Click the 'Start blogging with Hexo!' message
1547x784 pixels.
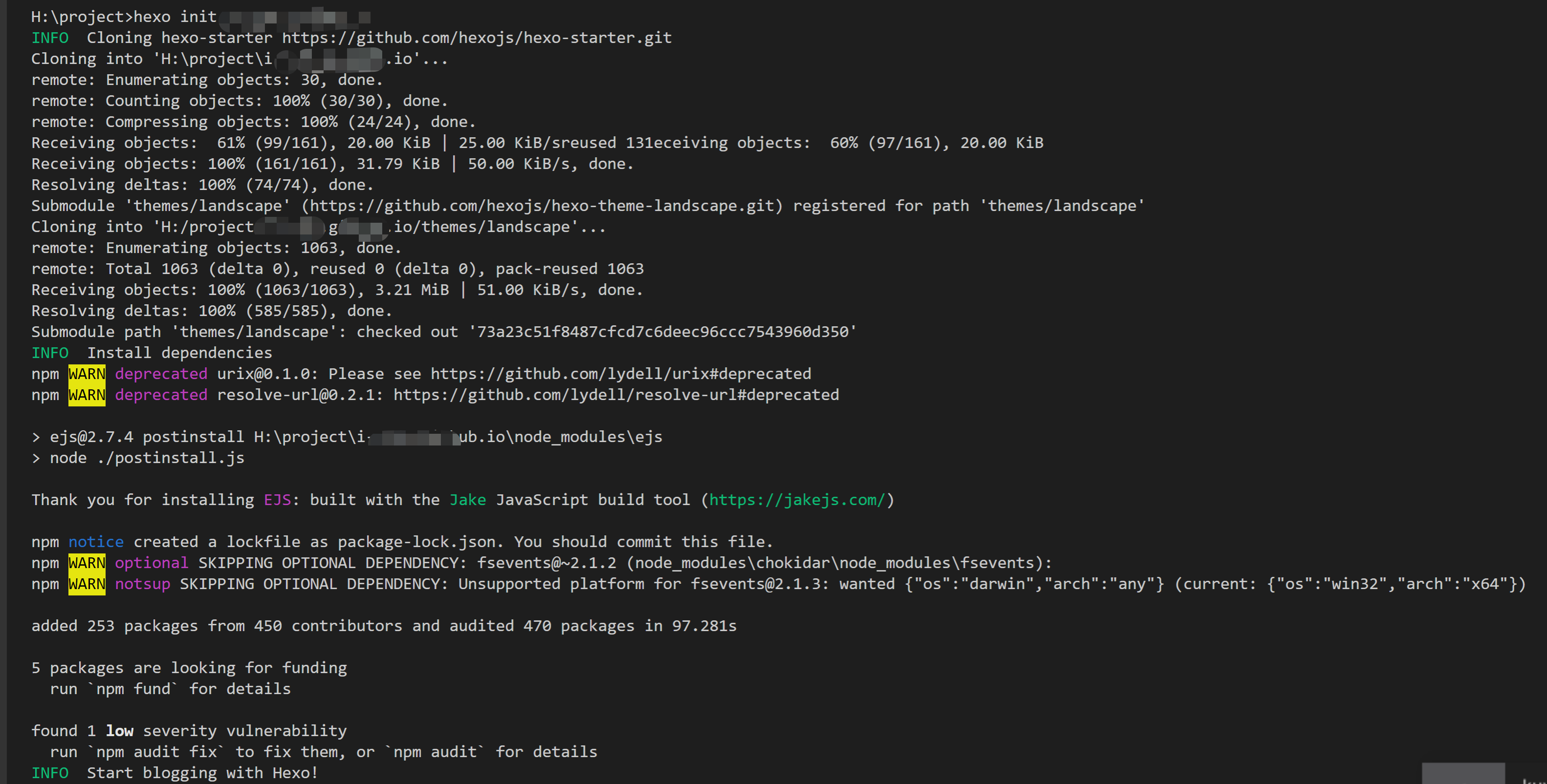pyautogui.click(x=202, y=773)
